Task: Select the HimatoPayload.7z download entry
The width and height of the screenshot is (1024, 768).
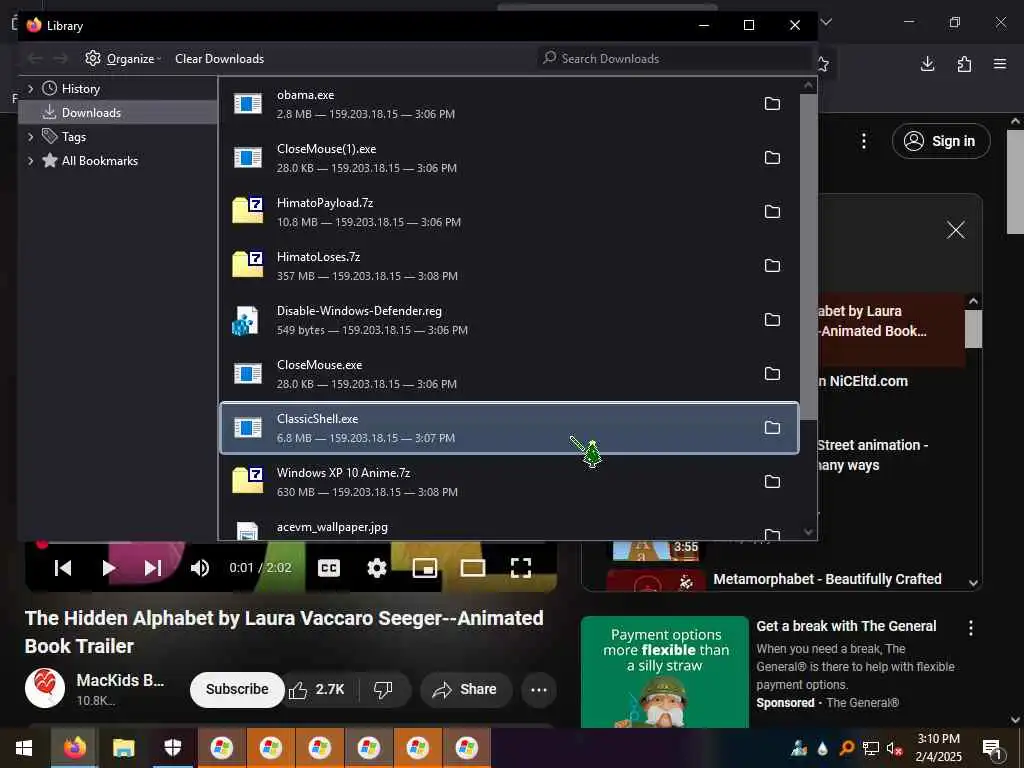Action: [x=509, y=212]
